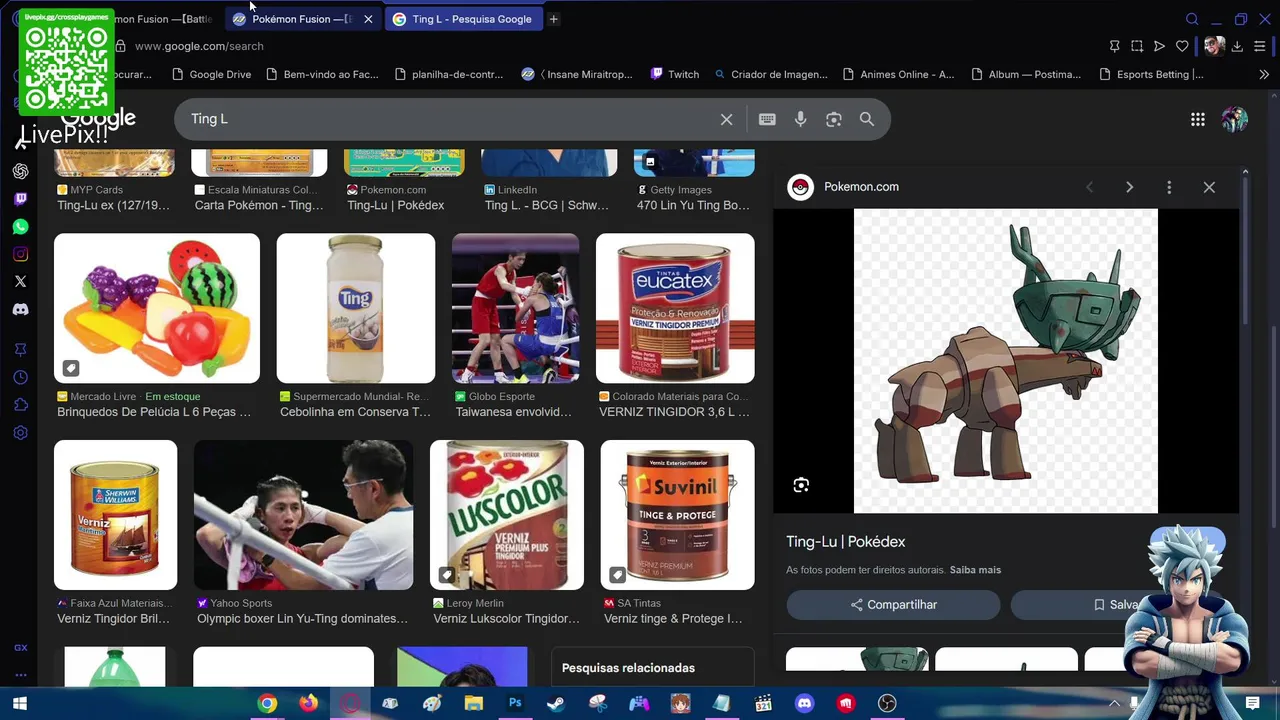Start voice search with microphone
The image size is (1280, 720).
point(800,119)
